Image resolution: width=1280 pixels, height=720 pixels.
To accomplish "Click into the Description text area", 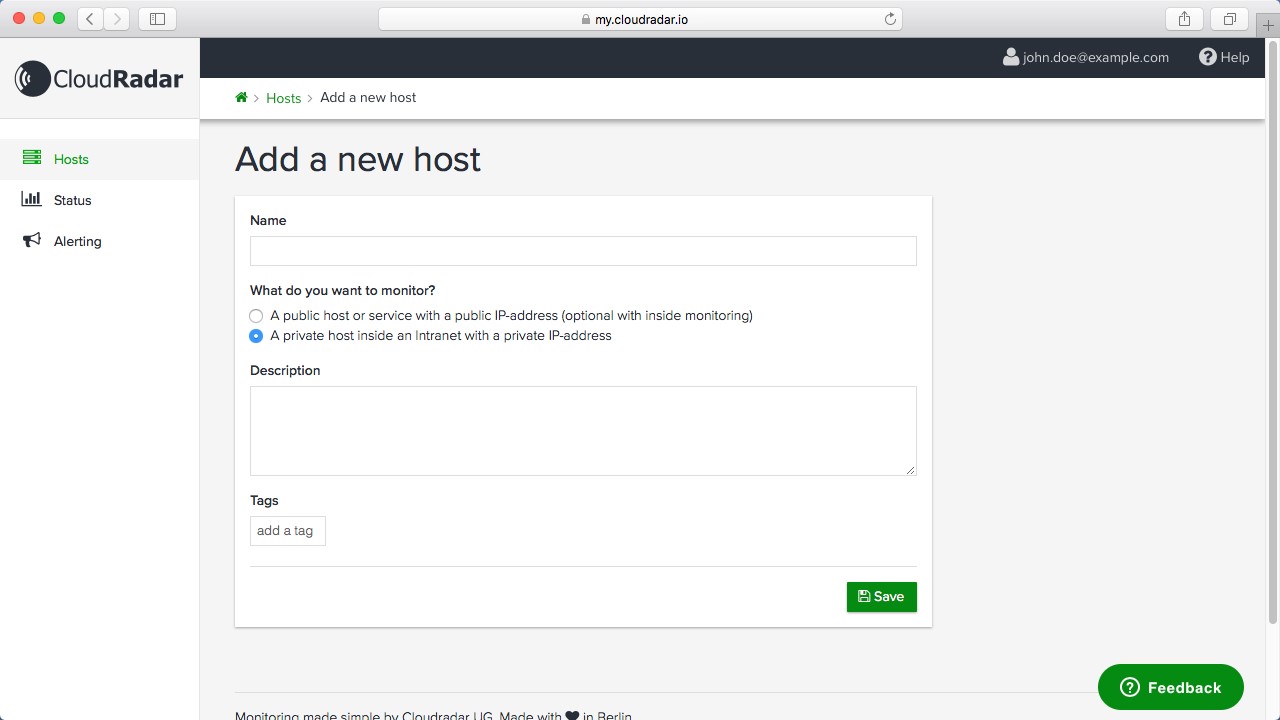I will pyautogui.click(x=583, y=431).
